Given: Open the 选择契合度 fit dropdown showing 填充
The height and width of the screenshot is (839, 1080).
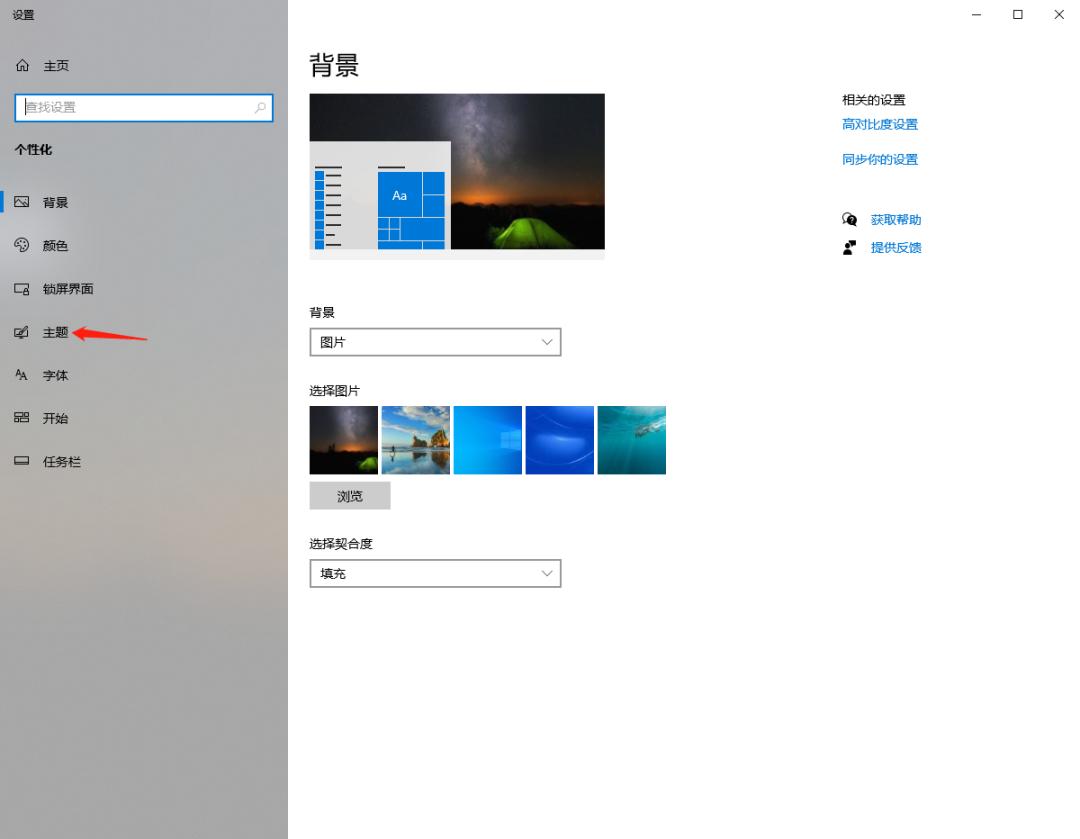Looking at the screenshot, I should coord(435,573).
